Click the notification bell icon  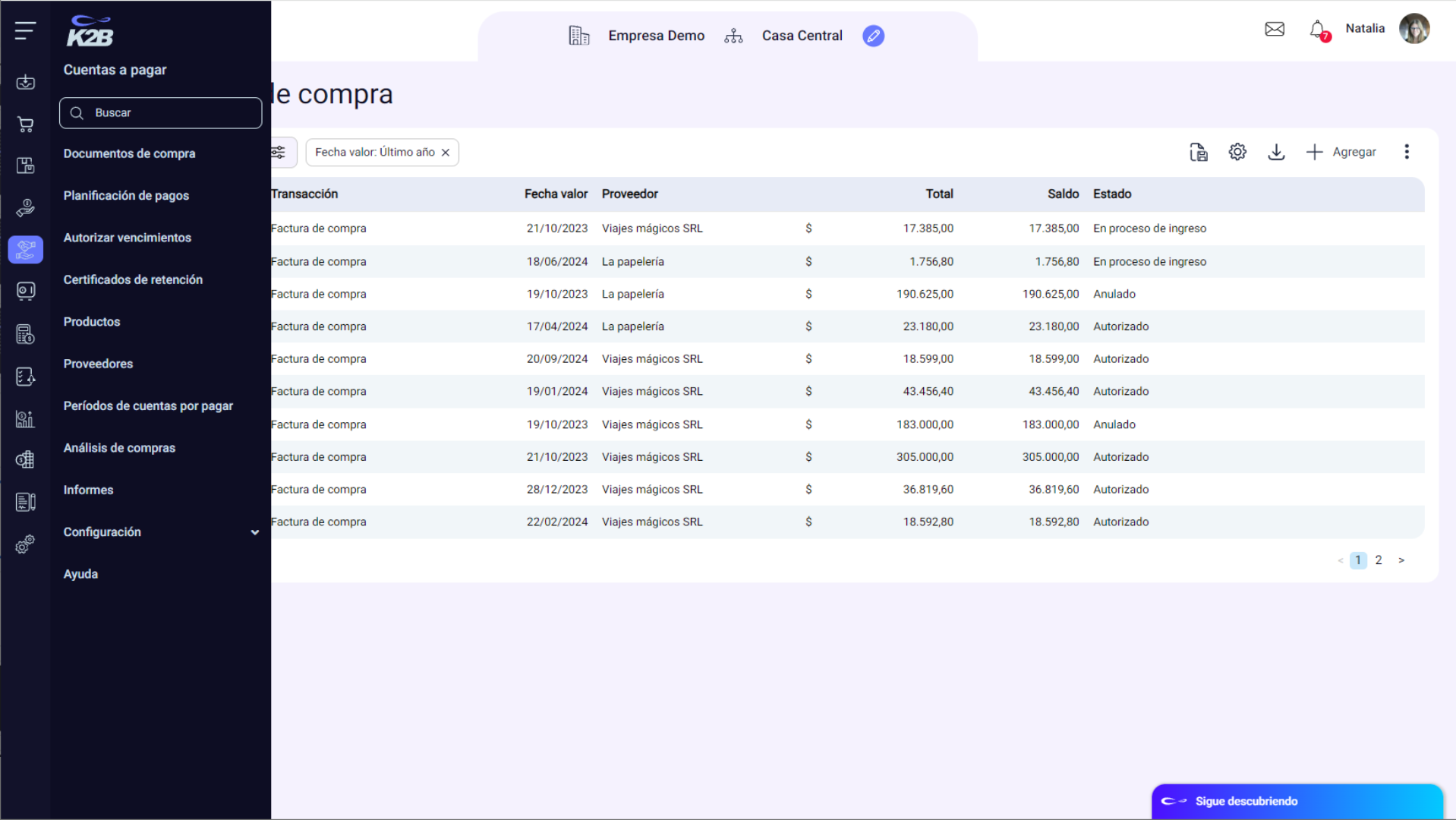pos(1318,30)
